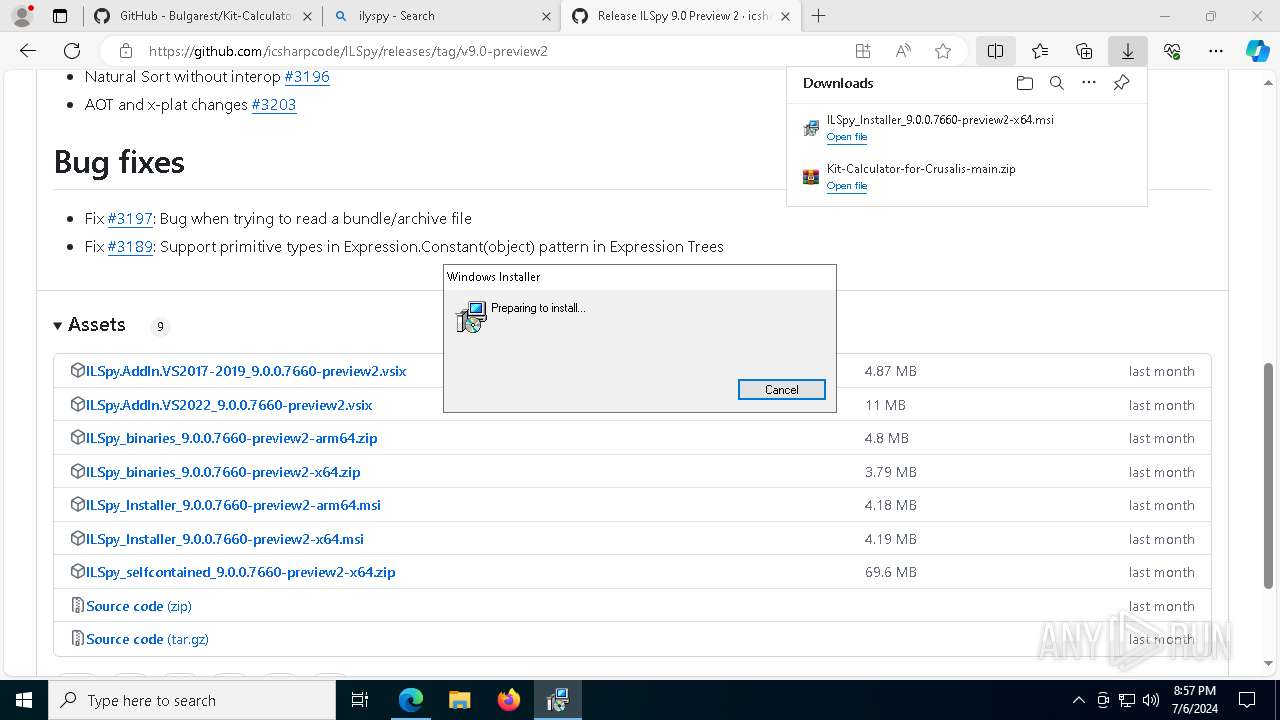Screen dimensions: 1280x720
Task: Open issue #3197 link
Action: 130,218
